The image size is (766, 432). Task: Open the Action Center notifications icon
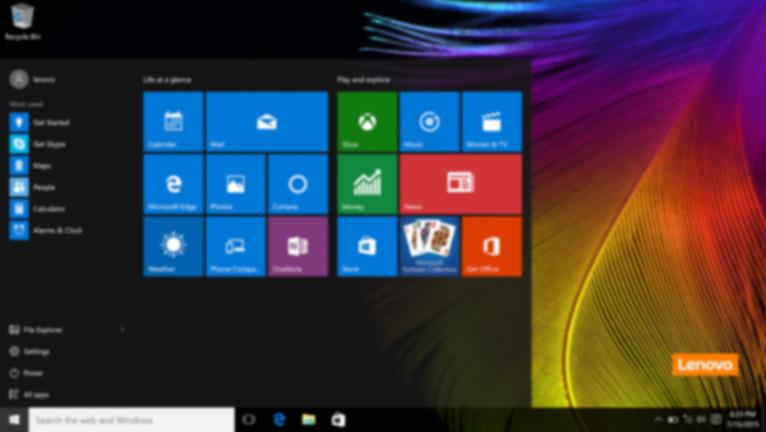(x=716, y=419)
